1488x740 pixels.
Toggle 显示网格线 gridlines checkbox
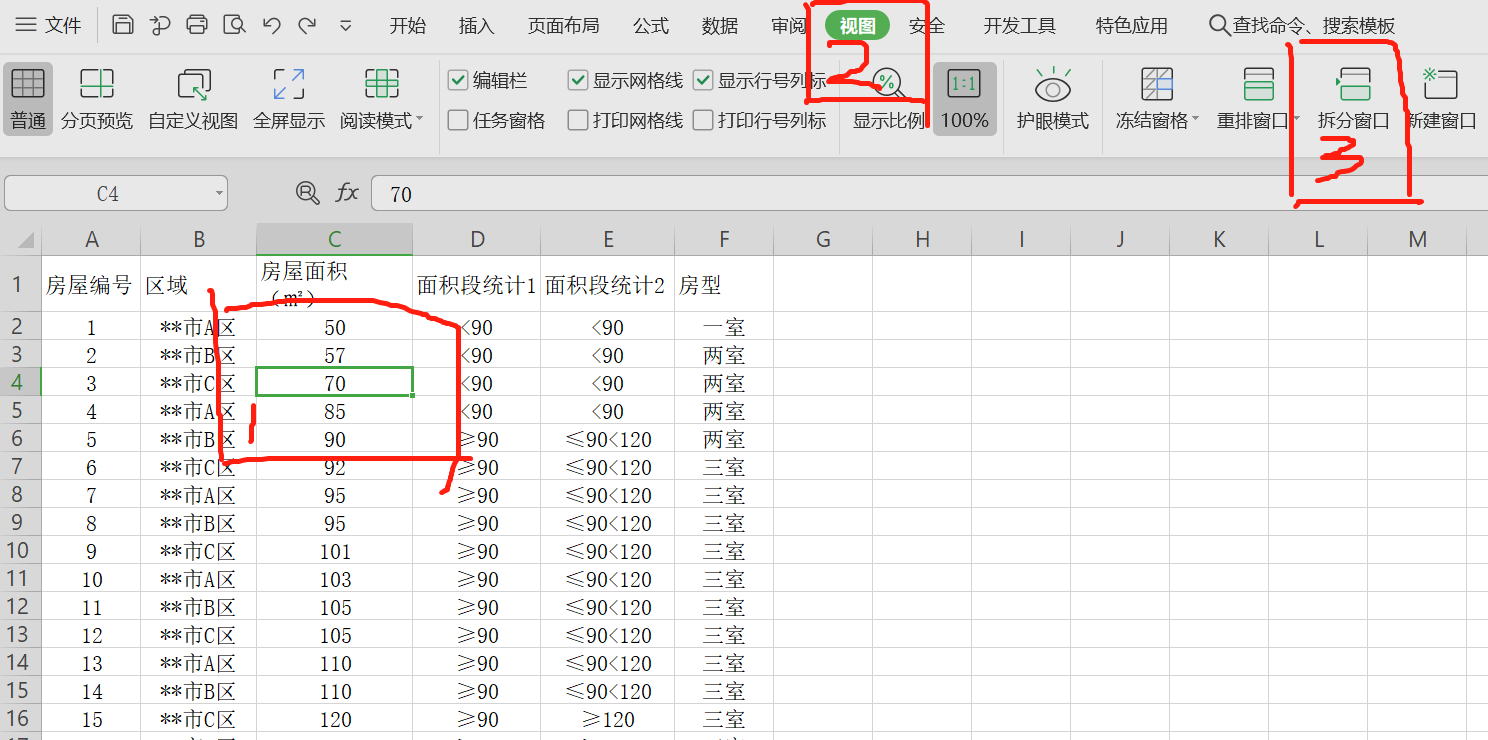(578, 81)
